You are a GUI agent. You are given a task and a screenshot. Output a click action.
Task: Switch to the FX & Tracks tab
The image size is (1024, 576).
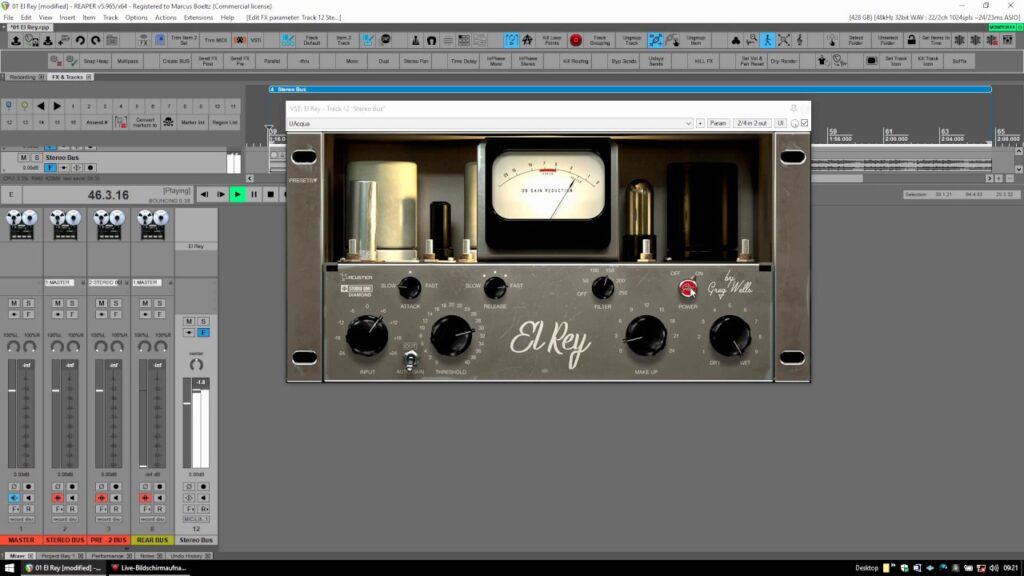pos(67,77)
